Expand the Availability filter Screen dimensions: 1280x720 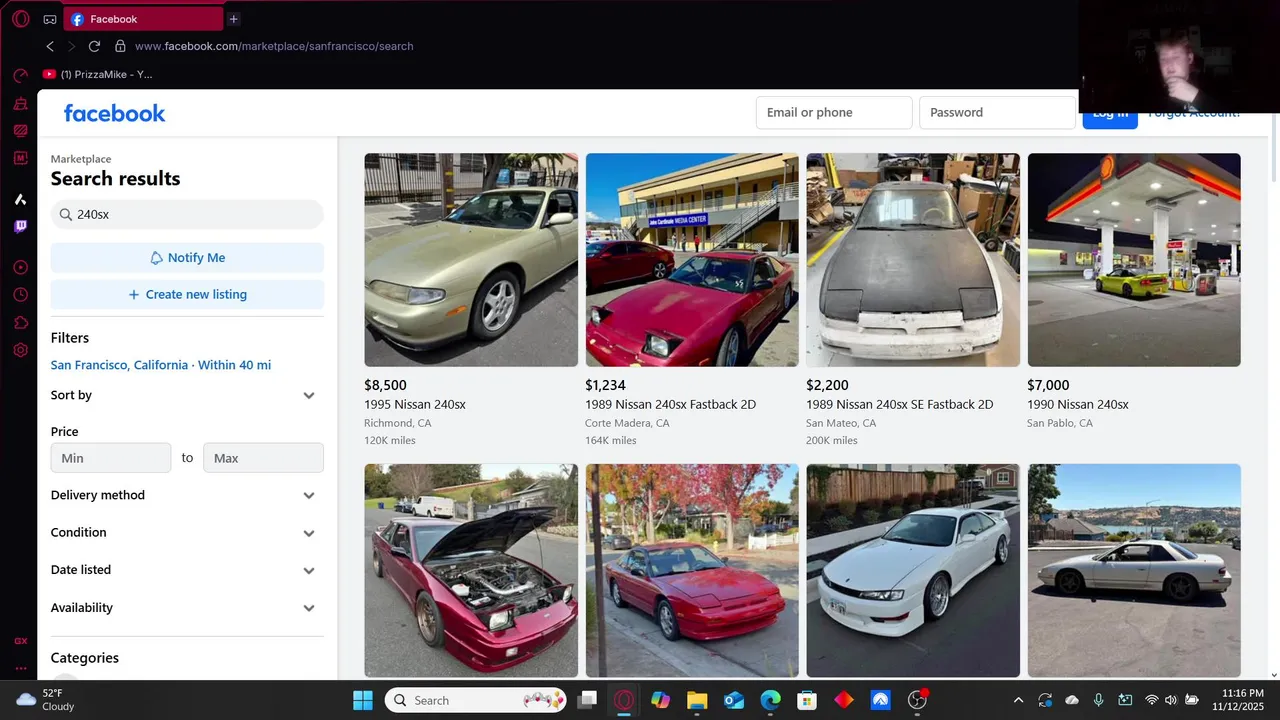pyautogui.click(x=187, y=608)
